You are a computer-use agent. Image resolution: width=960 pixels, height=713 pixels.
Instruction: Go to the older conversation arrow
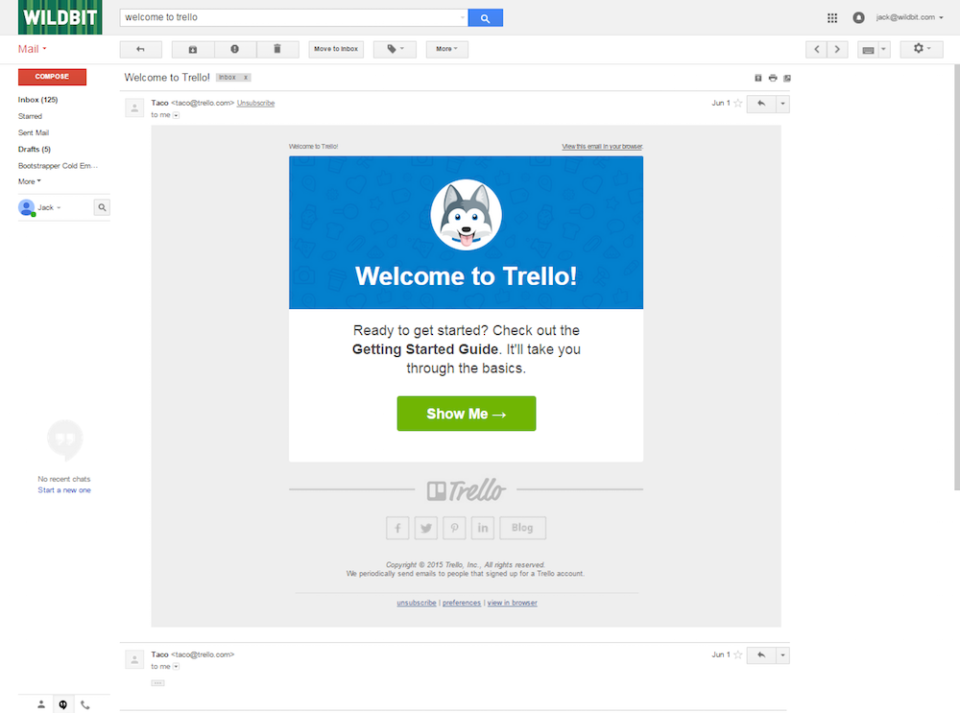click(837, 49)
